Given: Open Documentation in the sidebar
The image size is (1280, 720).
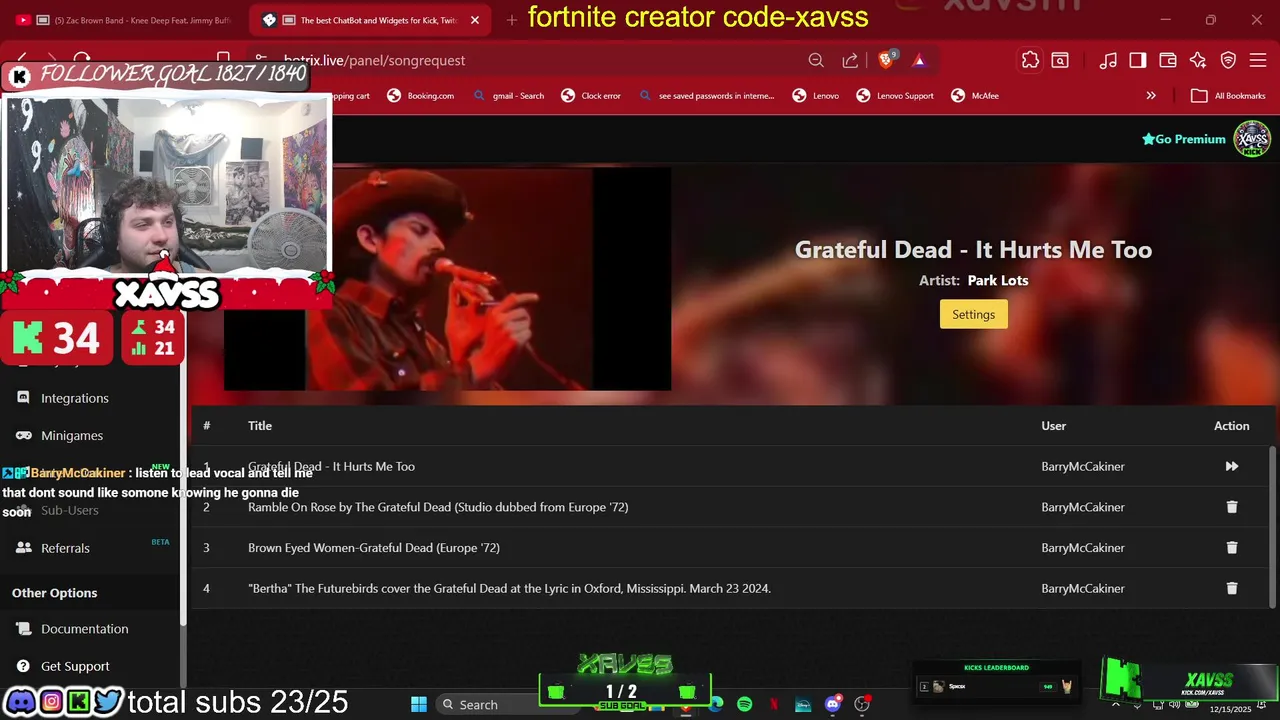Looking at the screenshot, I should point(84,629).
